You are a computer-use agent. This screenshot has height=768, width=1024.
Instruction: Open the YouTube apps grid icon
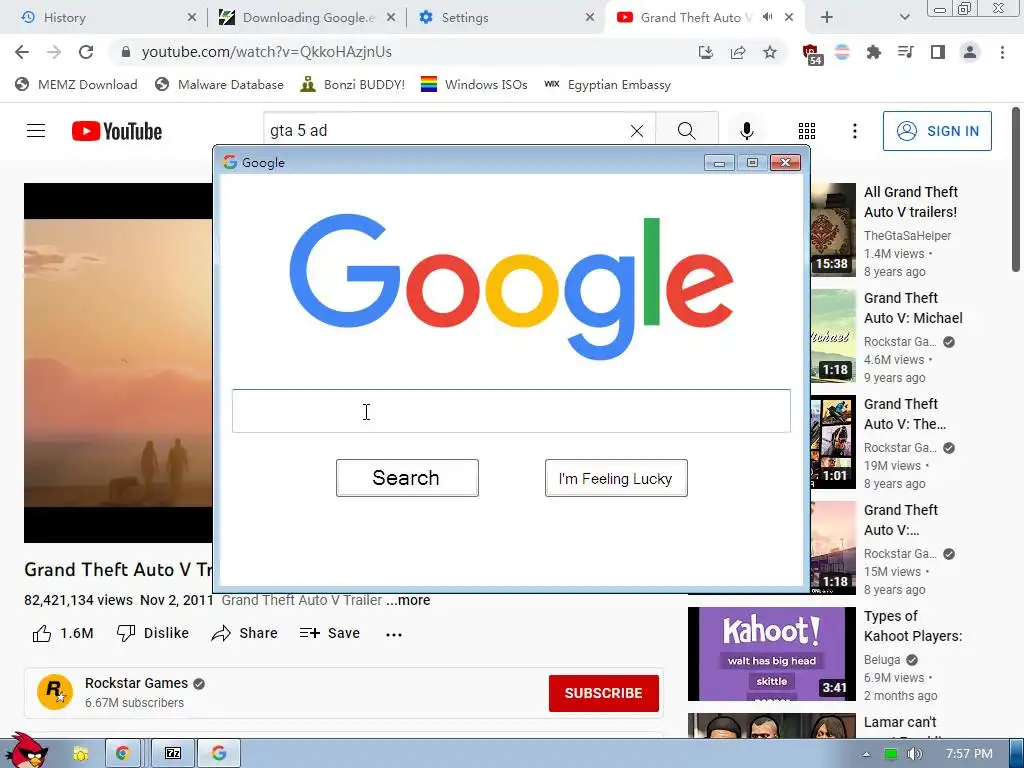point(807,131)
